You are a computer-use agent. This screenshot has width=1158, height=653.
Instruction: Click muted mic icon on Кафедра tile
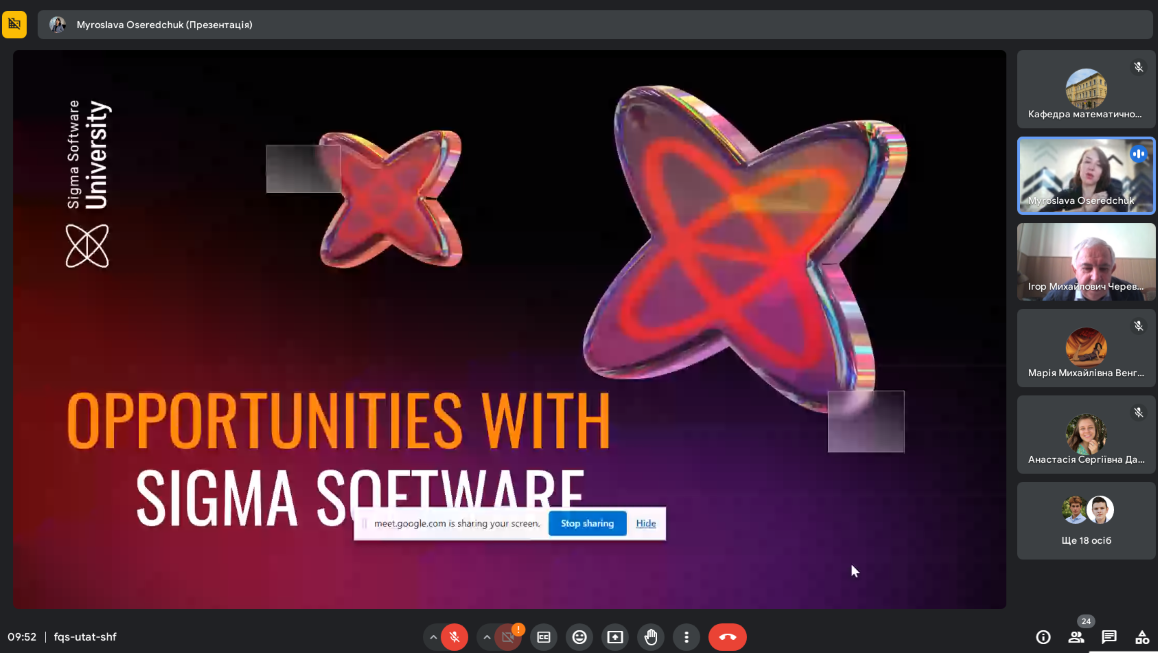tap(1138, 67)
